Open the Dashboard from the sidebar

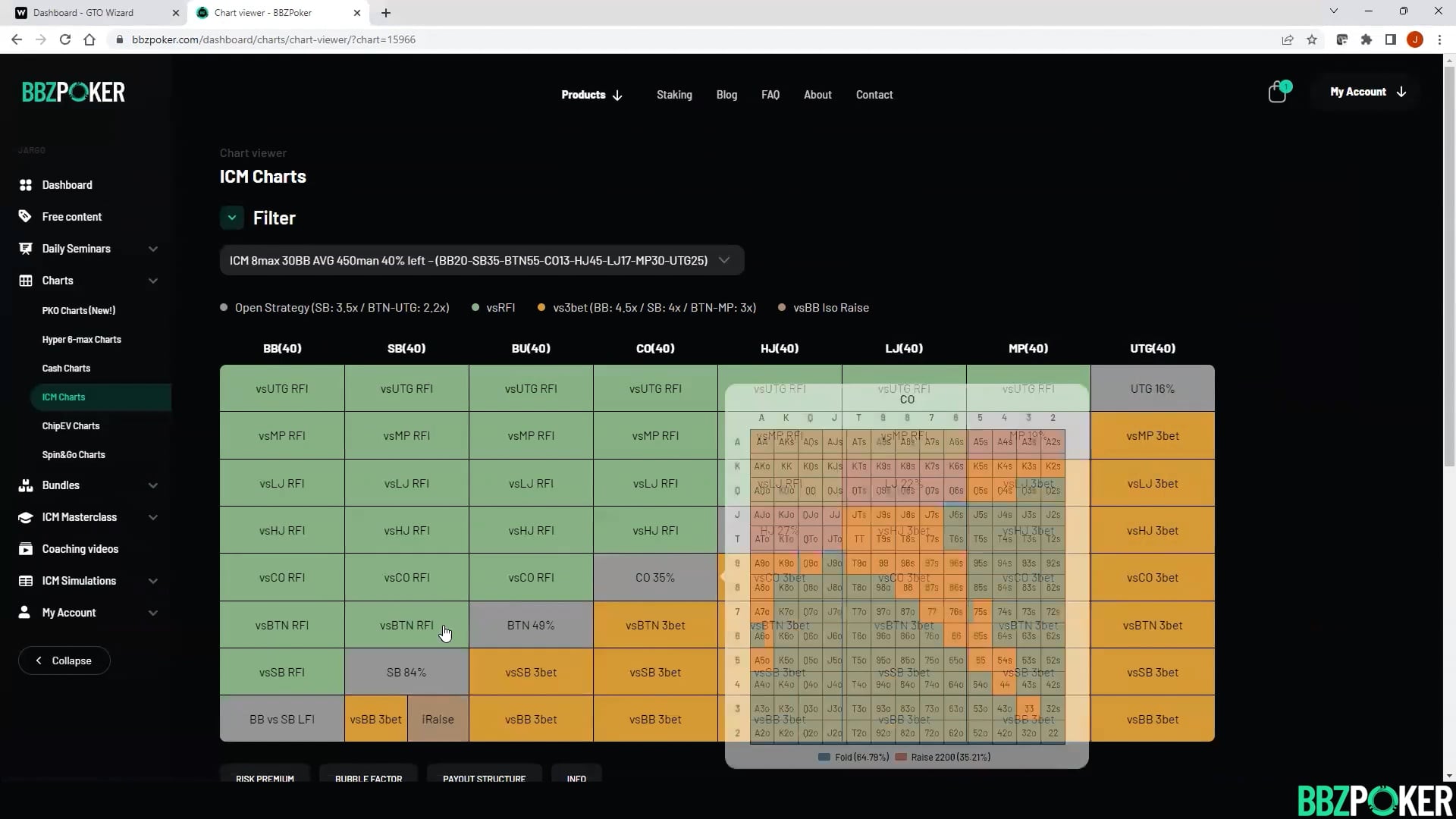67,184
